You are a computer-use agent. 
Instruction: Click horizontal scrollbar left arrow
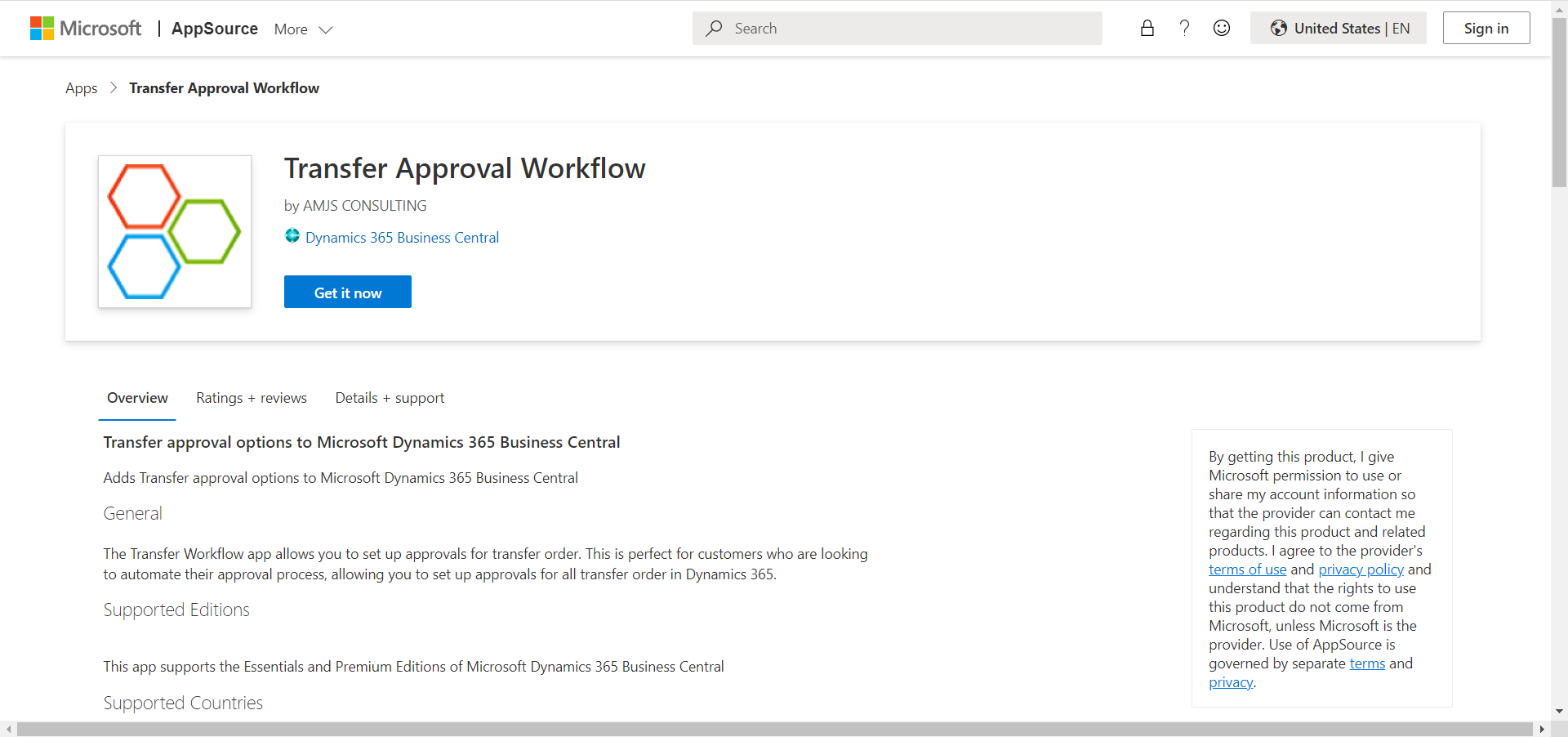tap(8, 729)
